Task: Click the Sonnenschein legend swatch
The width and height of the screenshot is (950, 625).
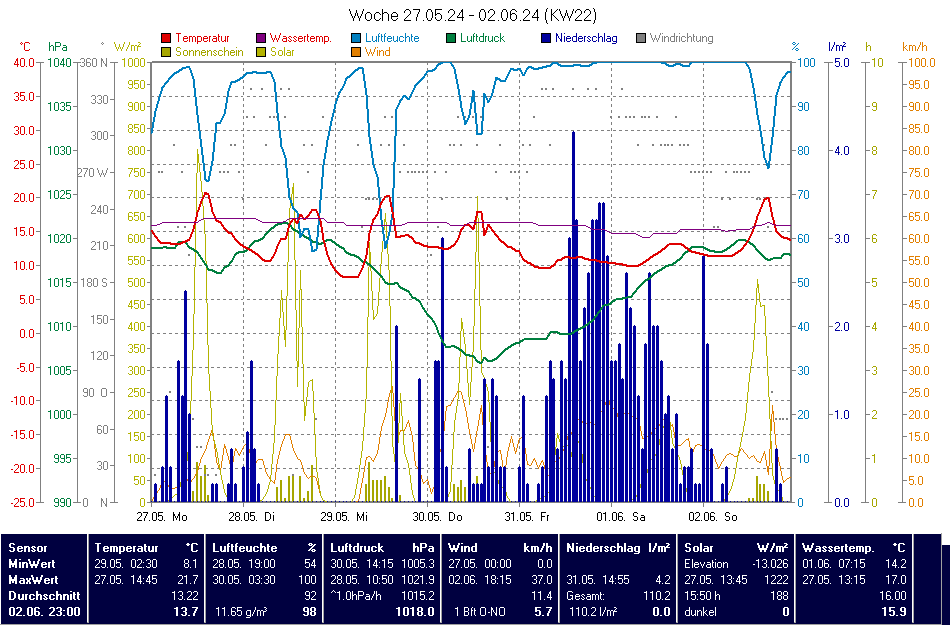Action: point(166,51)
